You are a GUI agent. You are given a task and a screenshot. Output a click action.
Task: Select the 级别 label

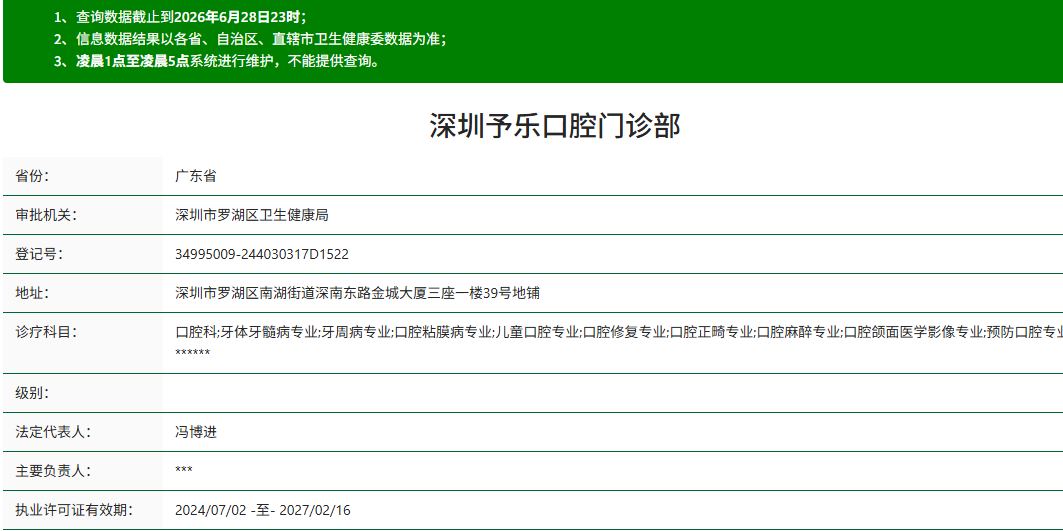point(32,393)
